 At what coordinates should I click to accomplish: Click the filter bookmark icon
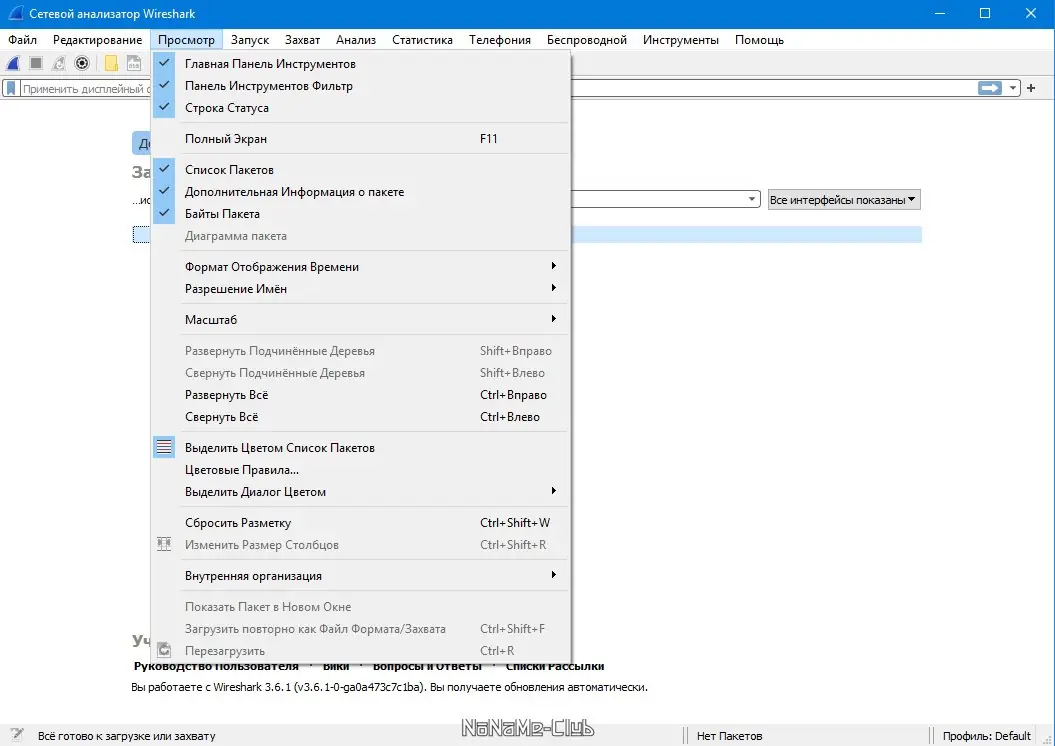coord(11,88)
